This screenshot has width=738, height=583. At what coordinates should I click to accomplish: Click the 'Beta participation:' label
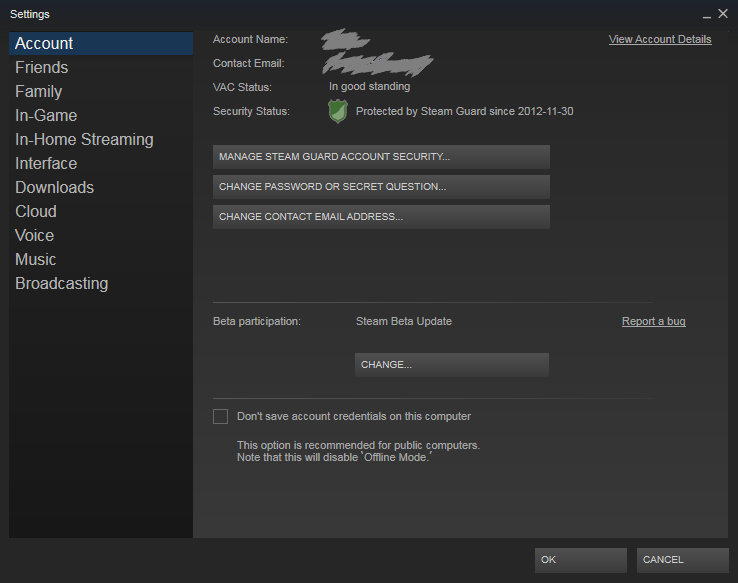[x=257, y=321]
